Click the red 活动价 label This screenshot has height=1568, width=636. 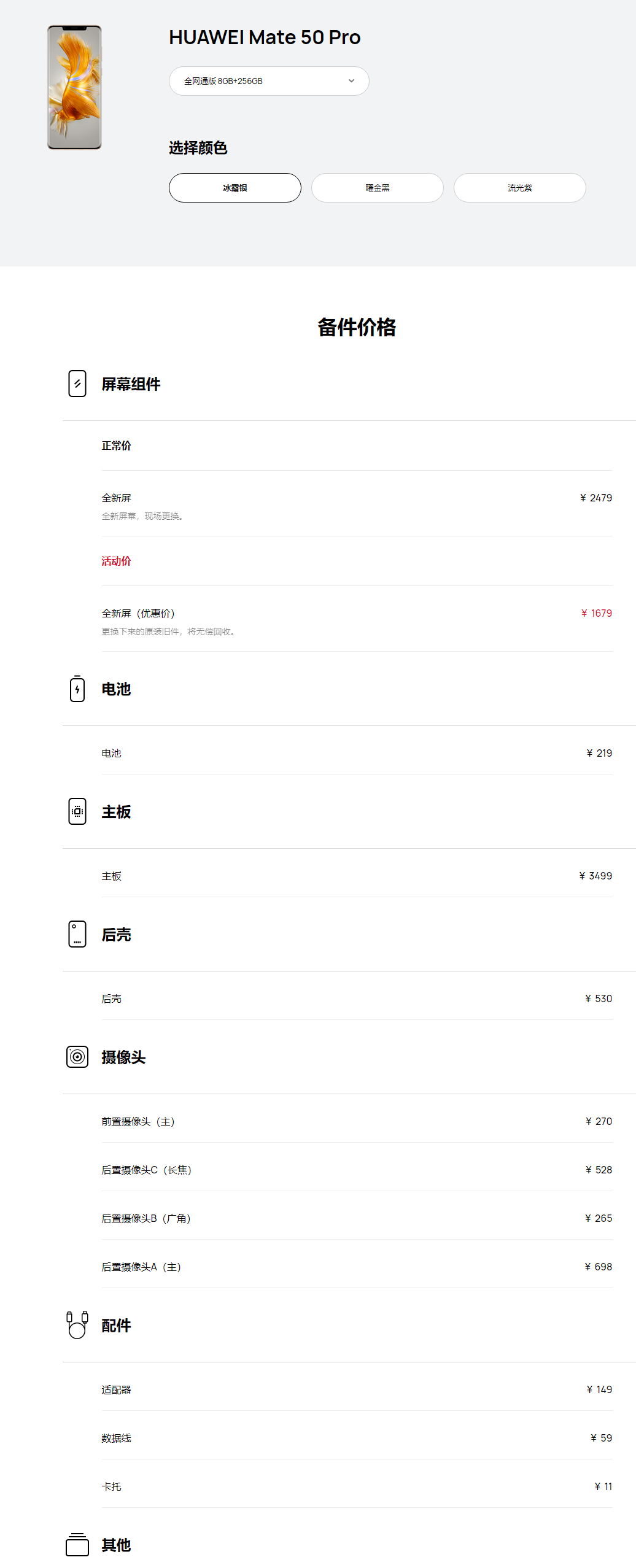[x=116, y=562]
